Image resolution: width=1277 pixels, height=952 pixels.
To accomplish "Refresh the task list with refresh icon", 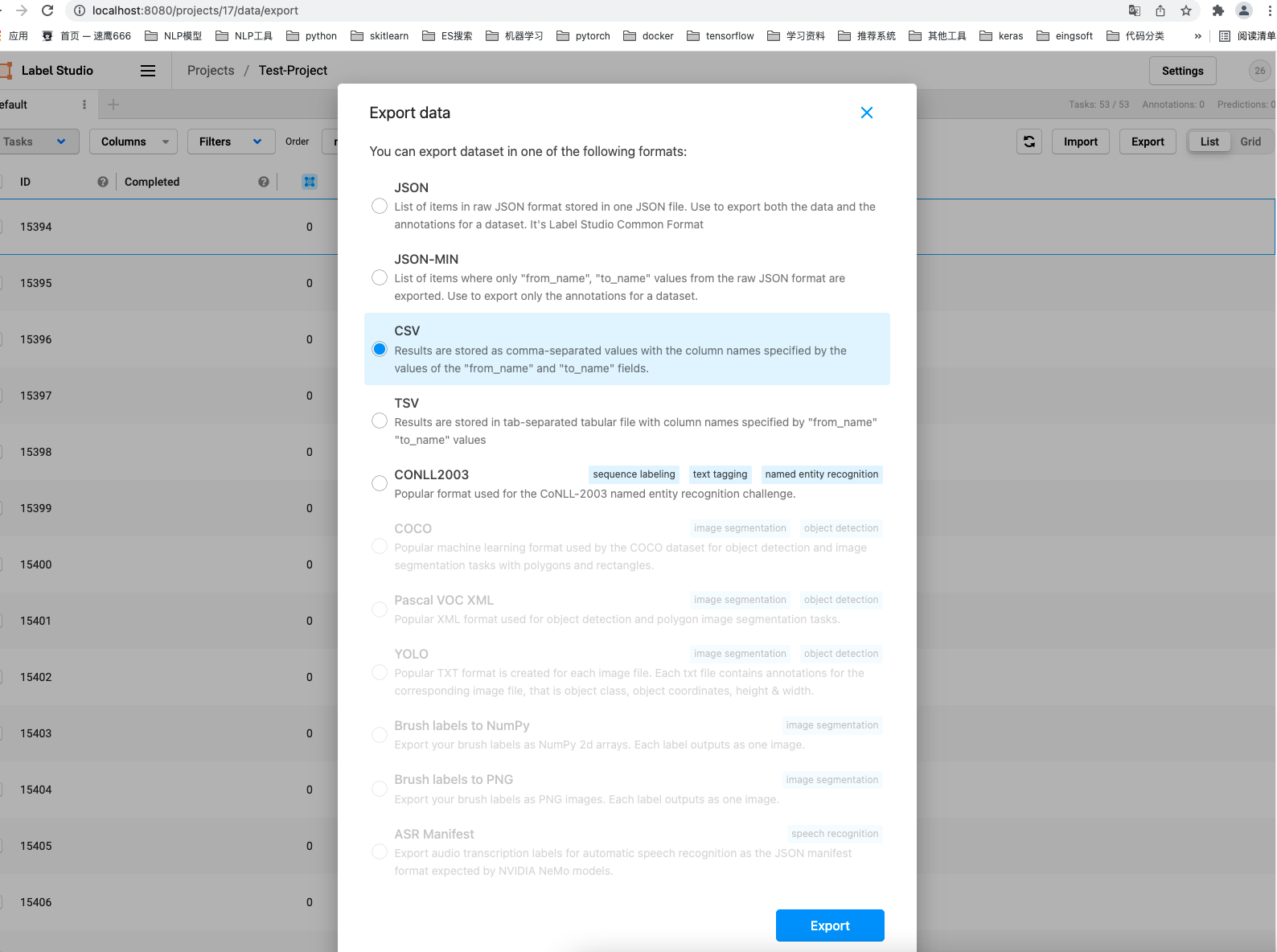I will point(1029,142).
